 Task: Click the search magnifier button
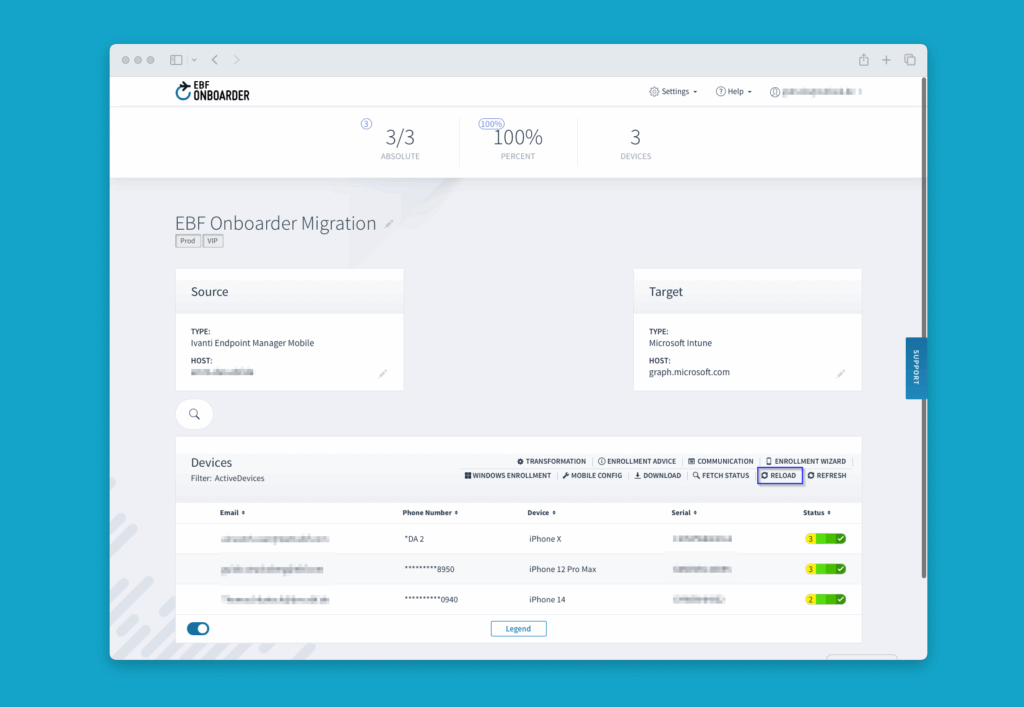coord(194,414)
